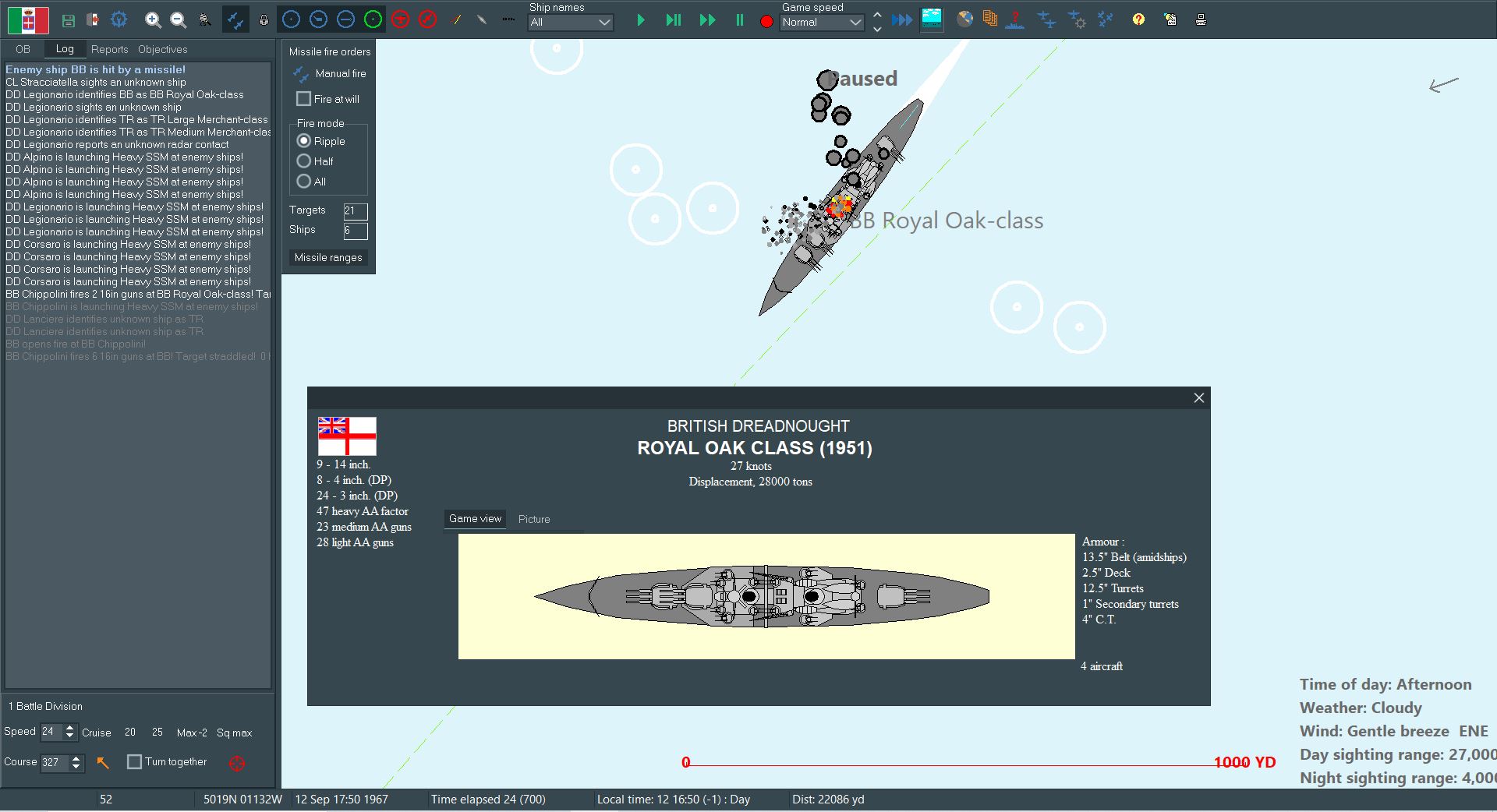Select the blue circle with ship silhouette
Image resolution: width=1497 pixels, height=812 pixels.
(x=318, y=20)
